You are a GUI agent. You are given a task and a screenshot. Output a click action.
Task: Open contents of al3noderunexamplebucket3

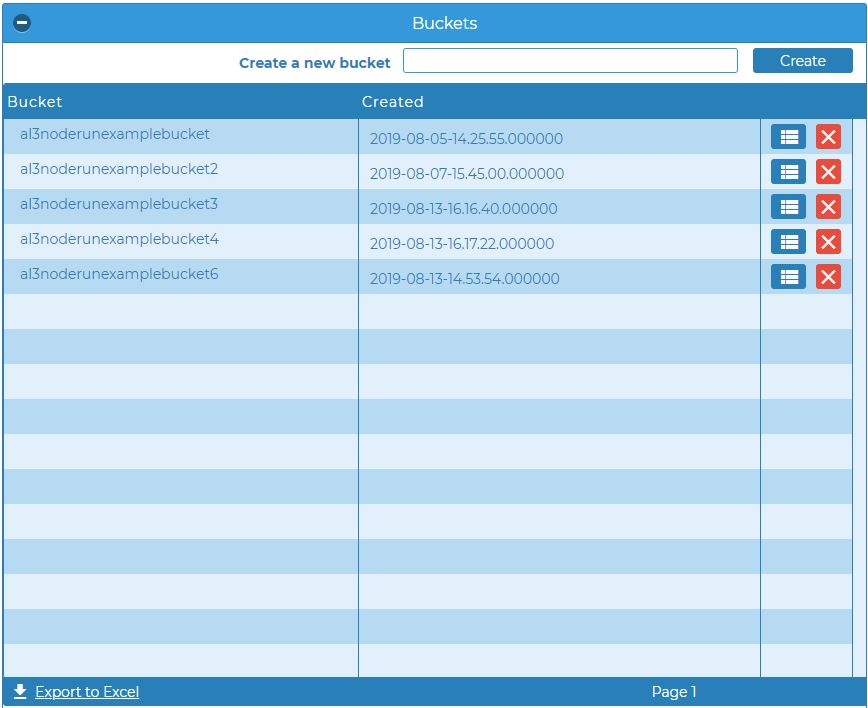789,206
